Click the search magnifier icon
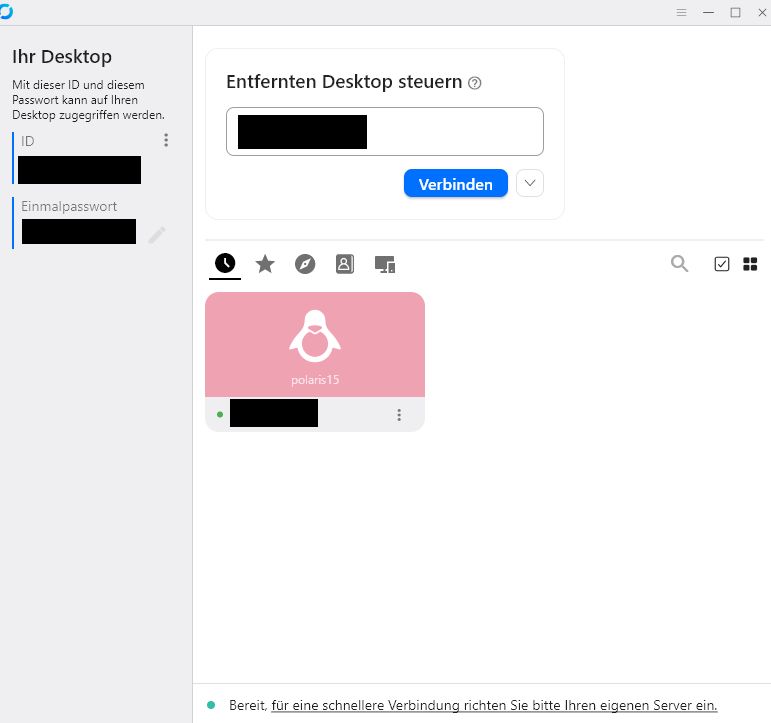 click(x=680, y=264)
